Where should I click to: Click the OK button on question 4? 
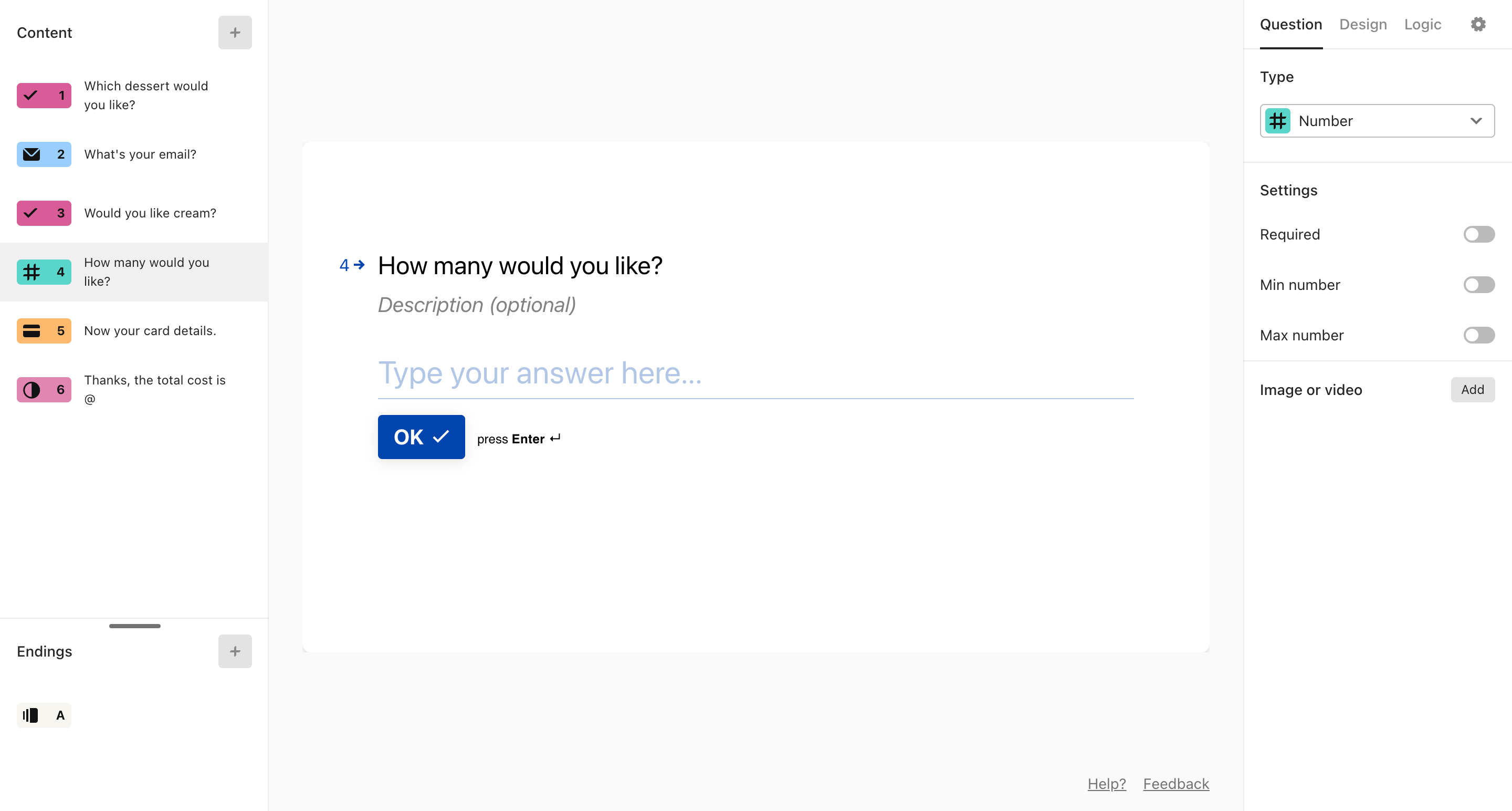(421, 437)
